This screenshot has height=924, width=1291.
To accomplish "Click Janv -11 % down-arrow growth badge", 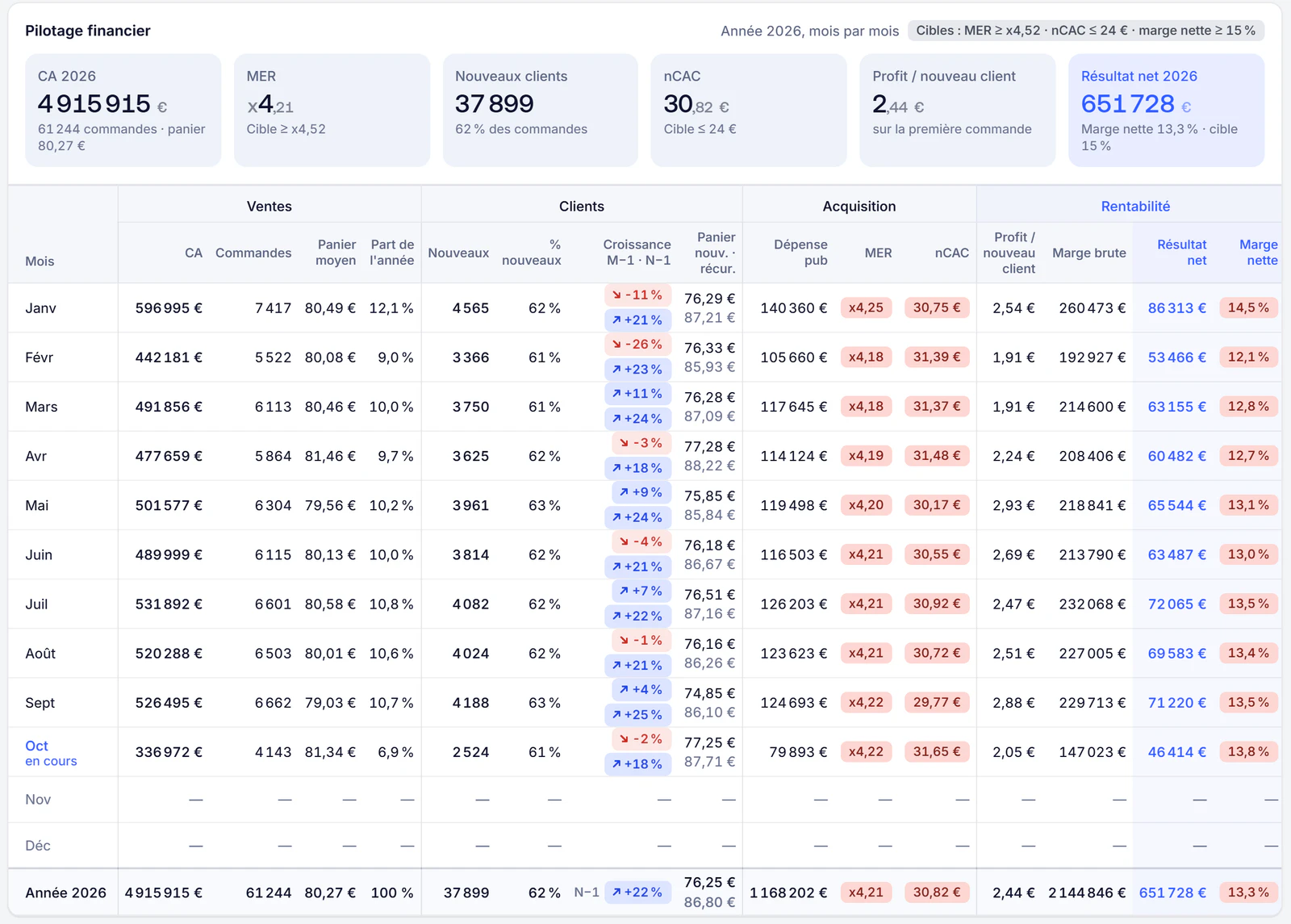I will (637, 295).
